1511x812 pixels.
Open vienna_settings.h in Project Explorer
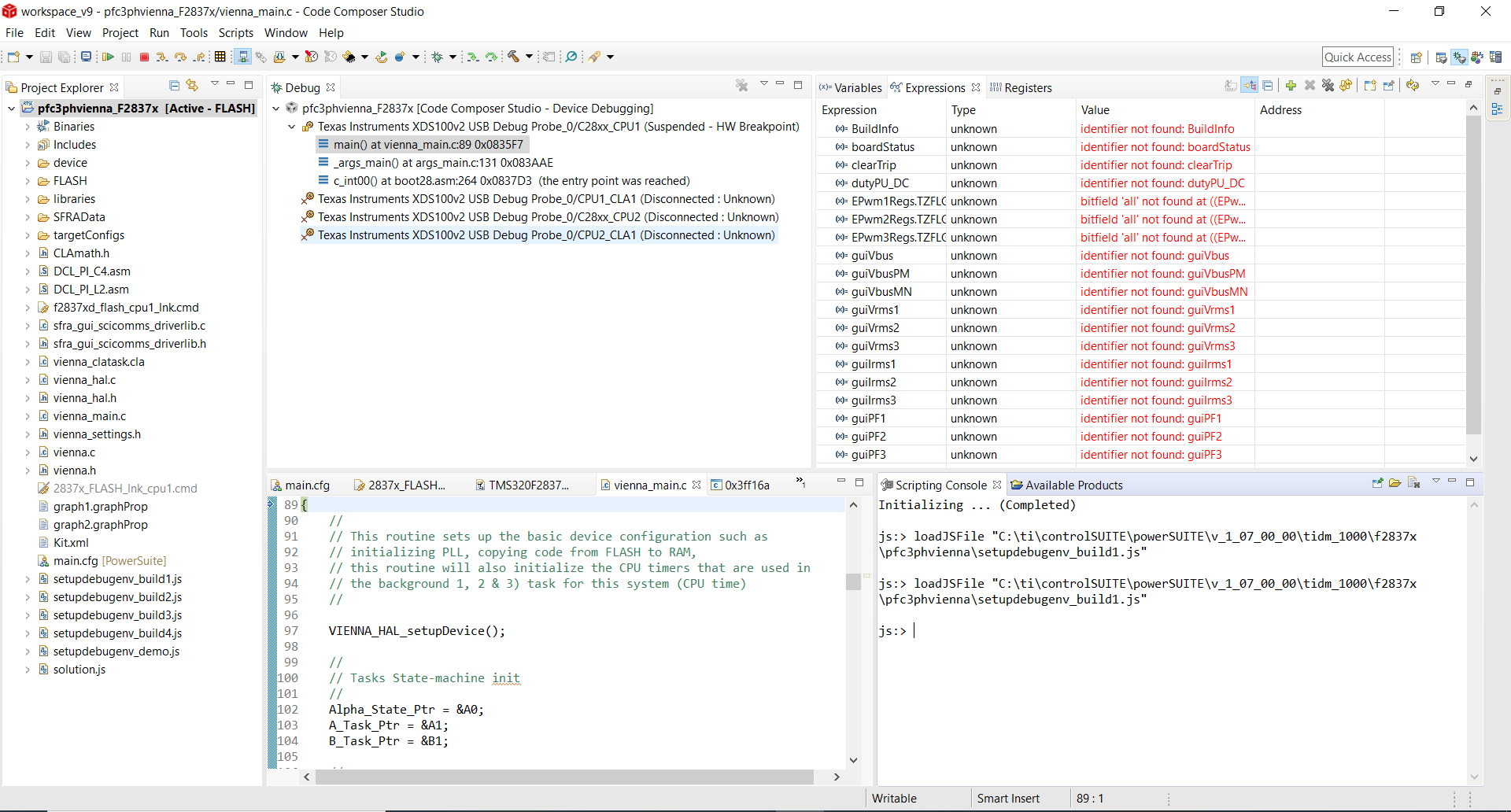point(97,434)
